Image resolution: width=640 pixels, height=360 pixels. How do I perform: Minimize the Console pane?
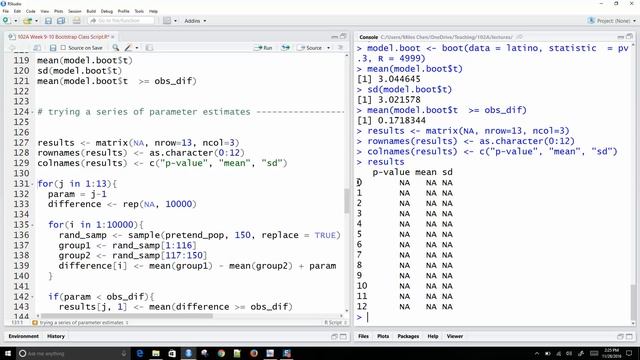coord(620,37)
